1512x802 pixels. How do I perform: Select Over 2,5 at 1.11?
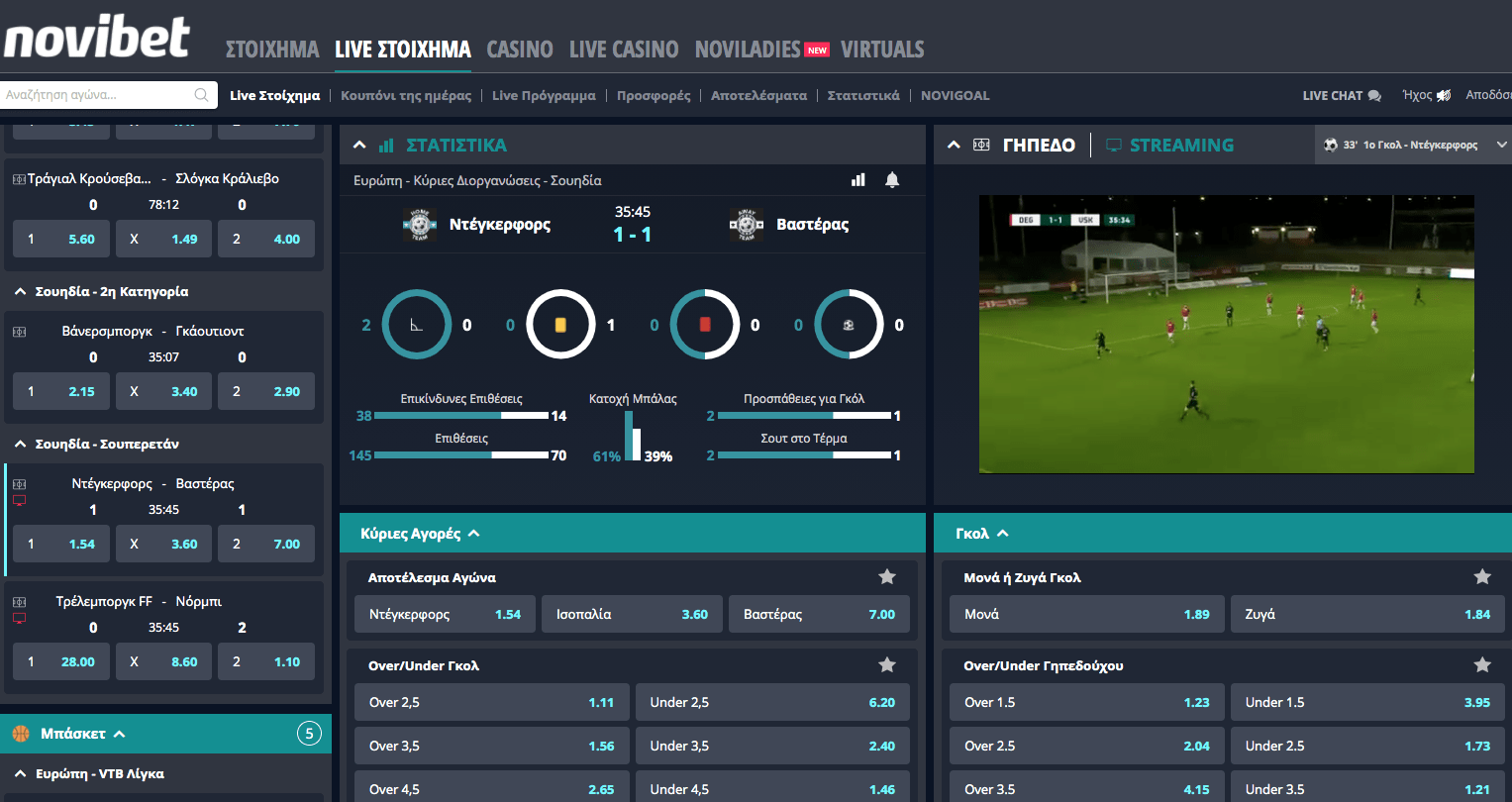click(x=492, y=702)
